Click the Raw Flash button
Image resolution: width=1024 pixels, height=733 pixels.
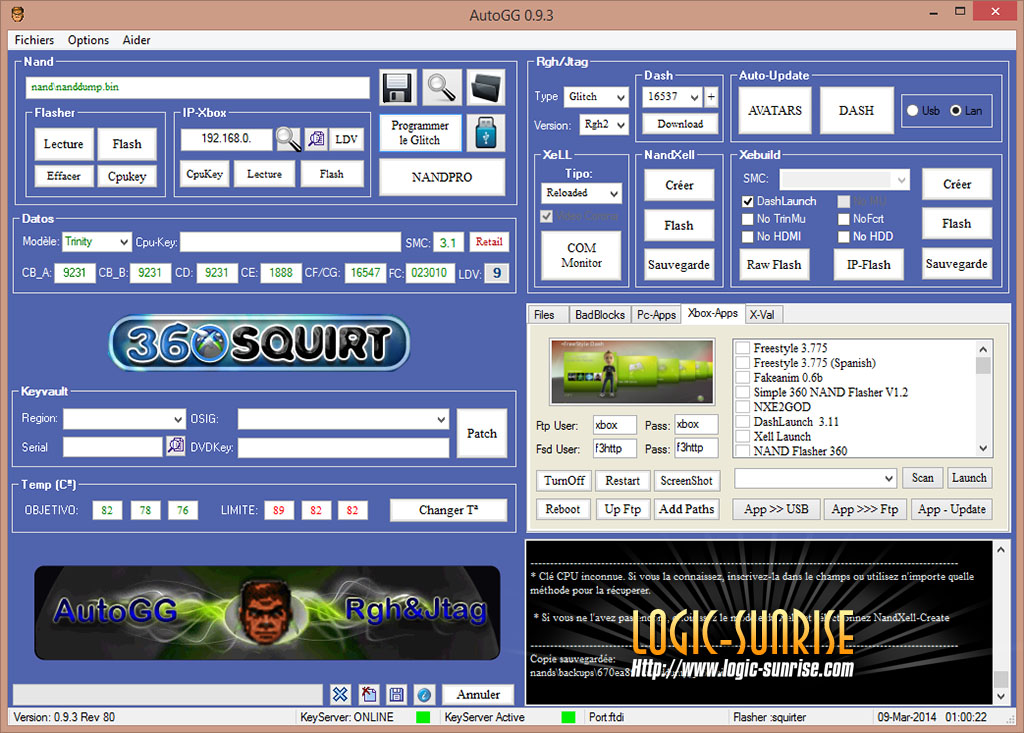pos(774,265)
